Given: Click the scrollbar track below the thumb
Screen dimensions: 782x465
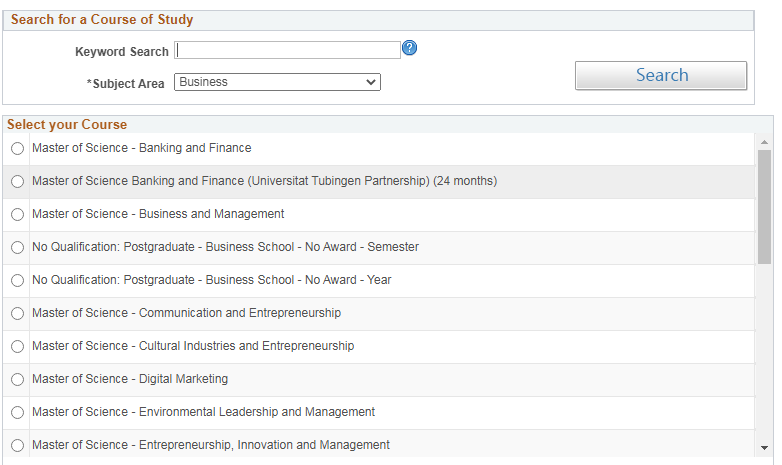Looking at the screenshot, I should pyautogui.click(x=764, y=352).
